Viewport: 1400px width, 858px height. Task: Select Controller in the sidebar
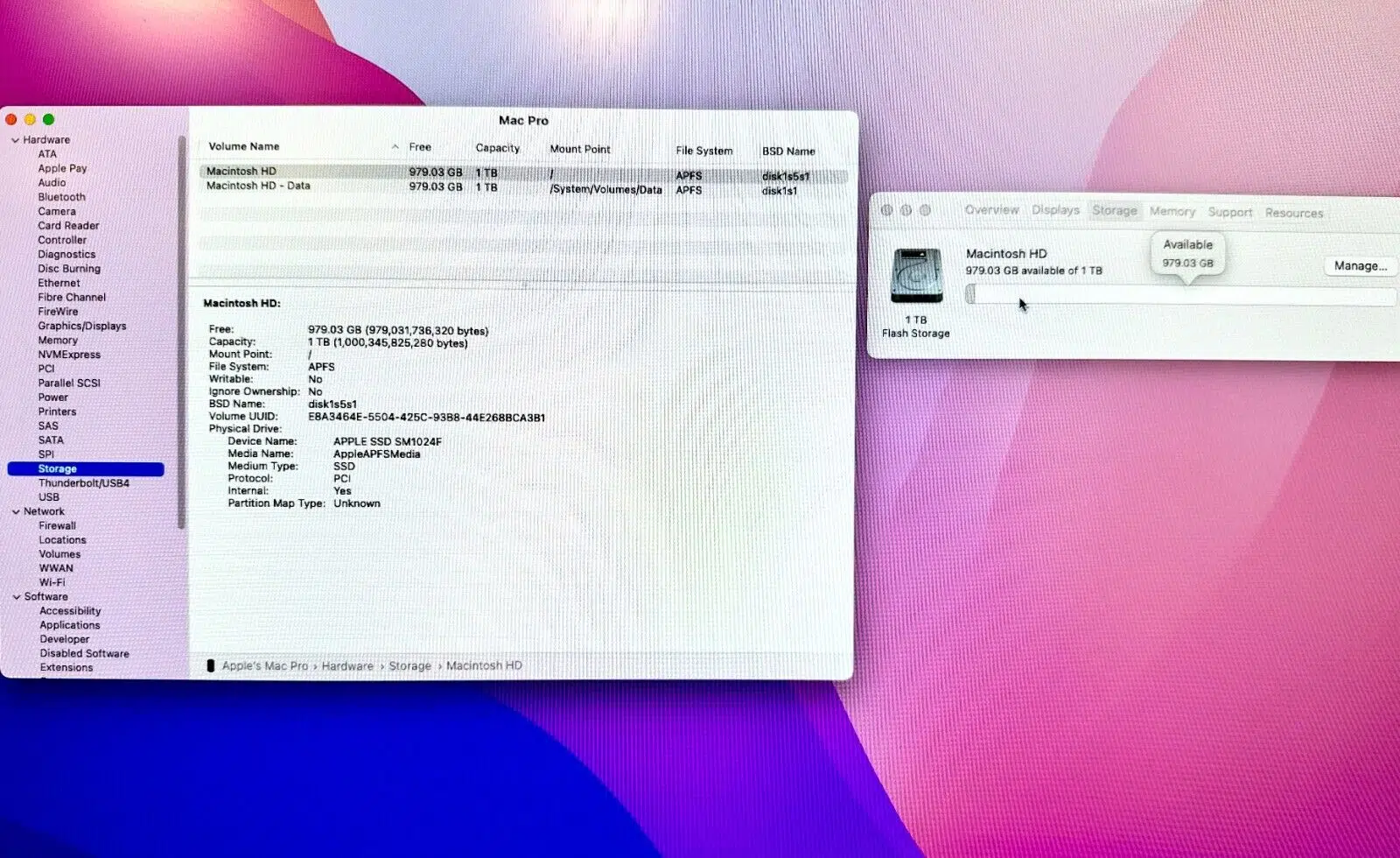click(x=62, y=240)
